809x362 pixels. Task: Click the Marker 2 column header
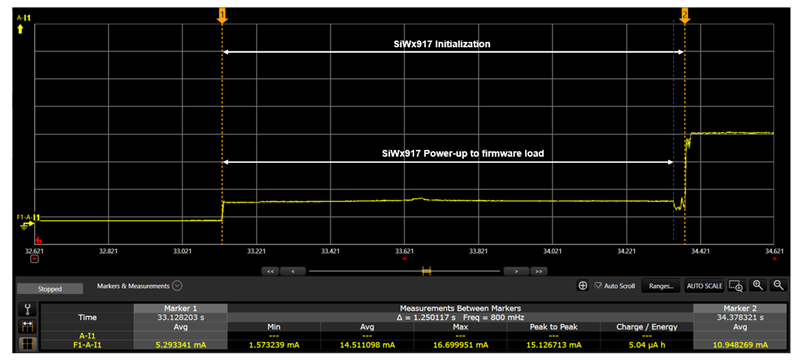740,308
